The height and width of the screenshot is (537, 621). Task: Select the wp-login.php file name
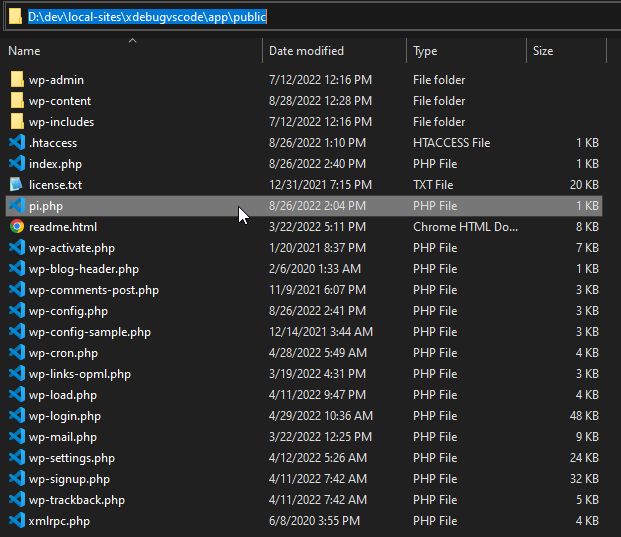[x=65, y=416]
